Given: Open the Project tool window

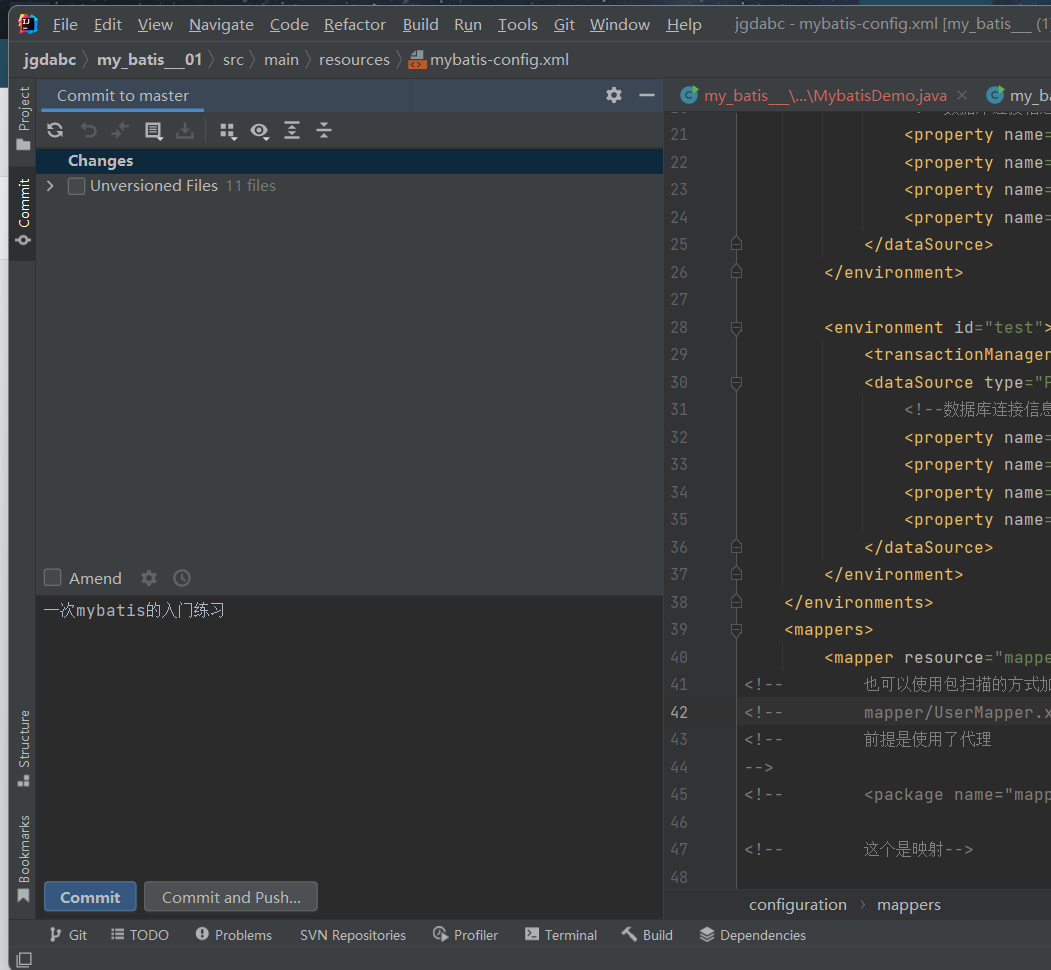Looking at the screenshot, I should pyautogui.click(x=23, y=118).
